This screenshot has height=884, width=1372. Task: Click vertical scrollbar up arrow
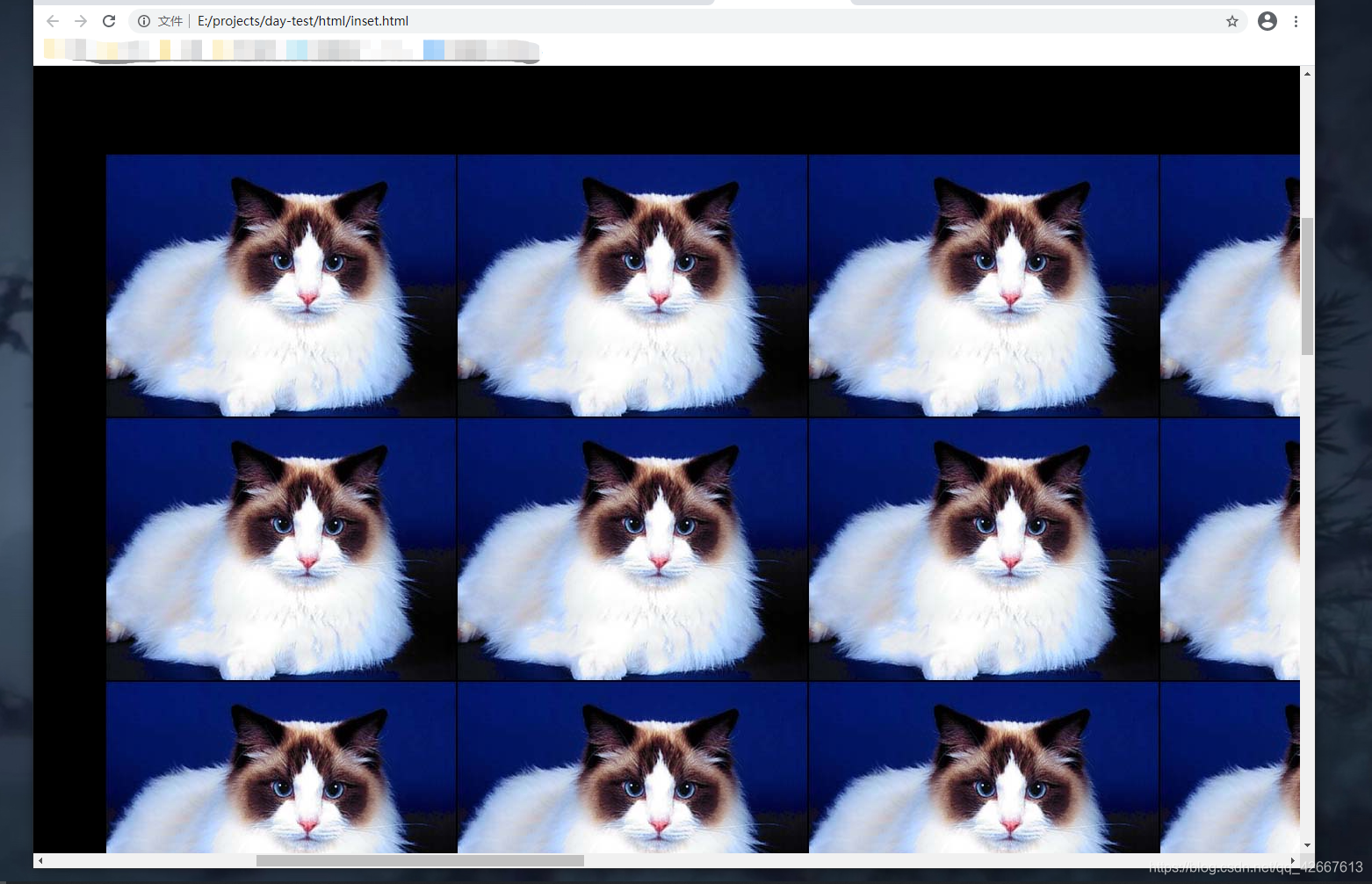[1308, 74]
